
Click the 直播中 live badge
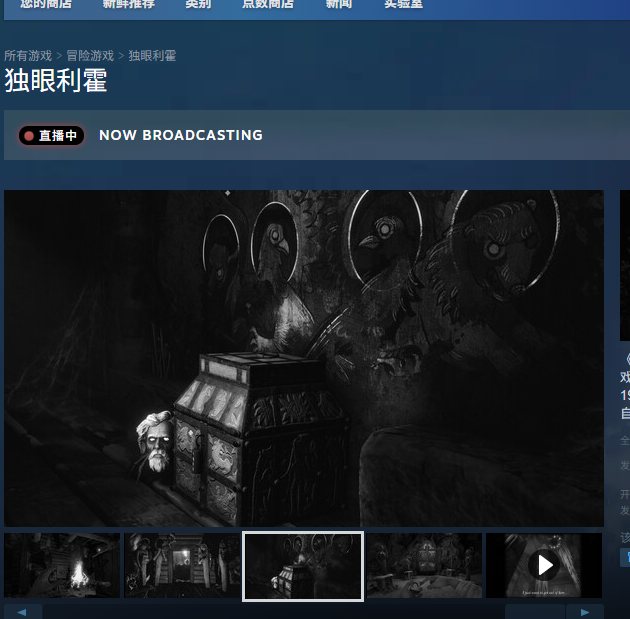click(x=51, y=135)
